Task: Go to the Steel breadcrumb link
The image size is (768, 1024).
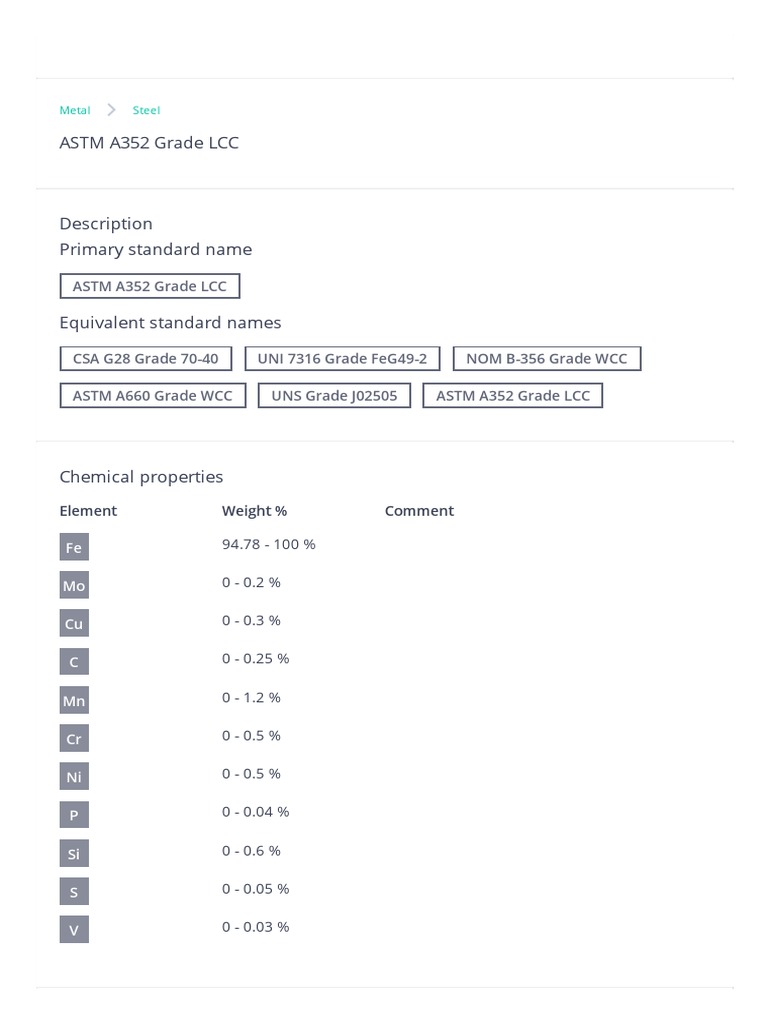Action: pyautogui.click(x=146, y=110)
